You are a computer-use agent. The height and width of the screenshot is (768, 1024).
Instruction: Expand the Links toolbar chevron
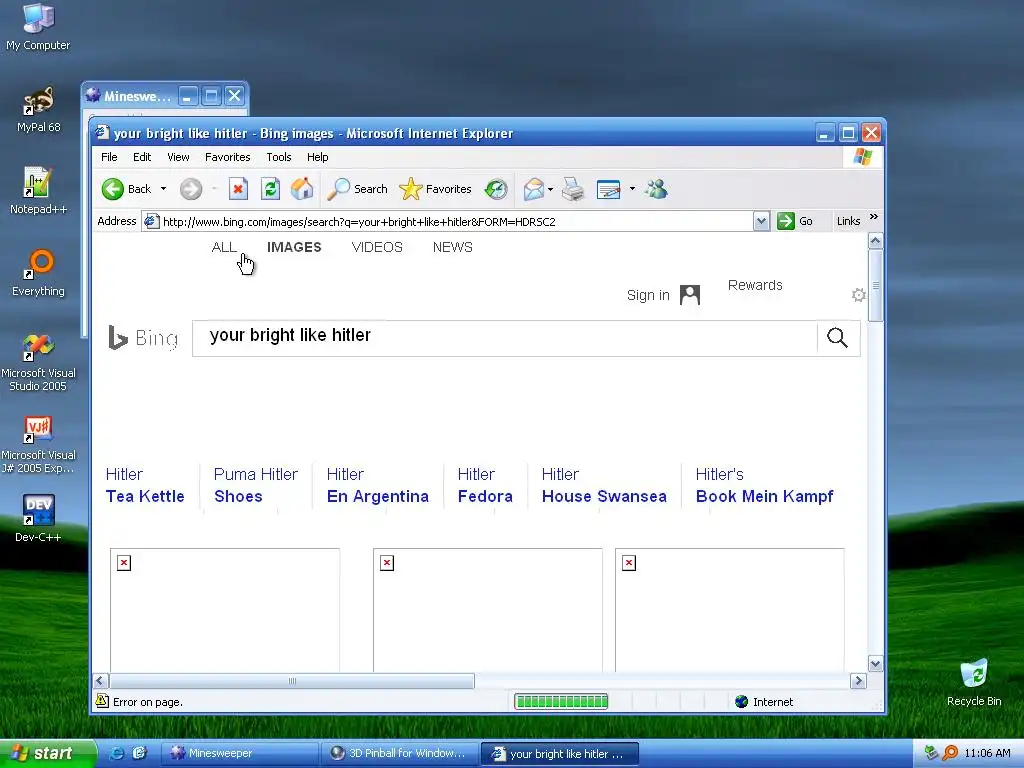tap(874, 217)
